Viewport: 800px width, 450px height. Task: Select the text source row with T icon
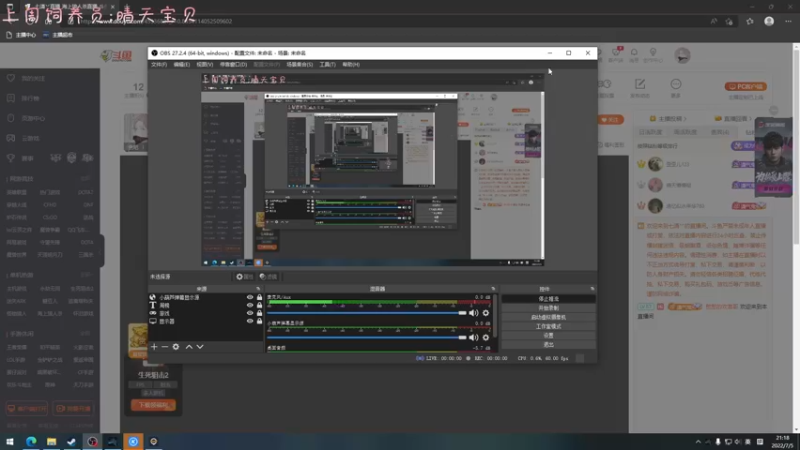206,305
